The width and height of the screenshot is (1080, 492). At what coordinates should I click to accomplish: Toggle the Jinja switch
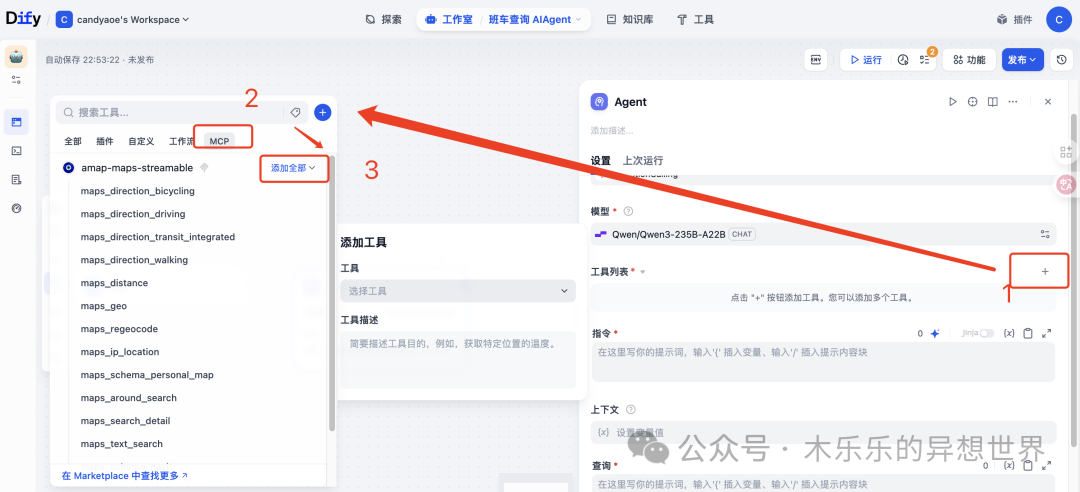(x=987, y=334)
